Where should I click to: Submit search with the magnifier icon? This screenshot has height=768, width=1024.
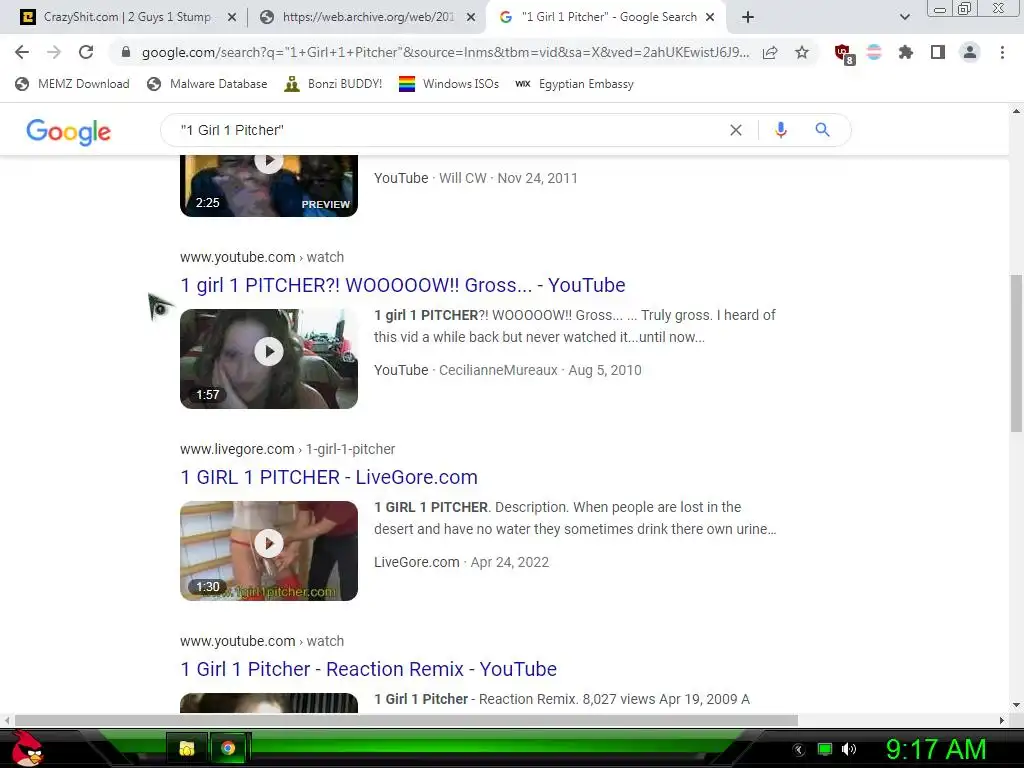coord(822,130)
